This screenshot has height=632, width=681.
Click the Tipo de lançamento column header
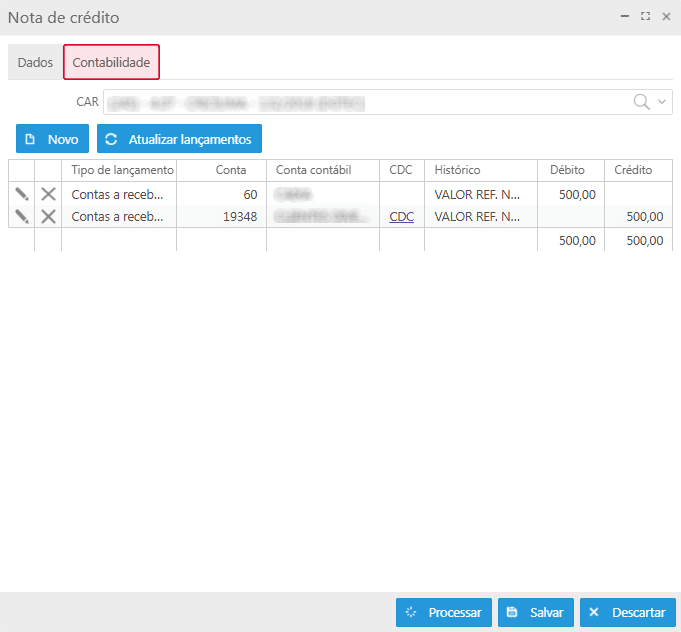(x=122, y=170)
